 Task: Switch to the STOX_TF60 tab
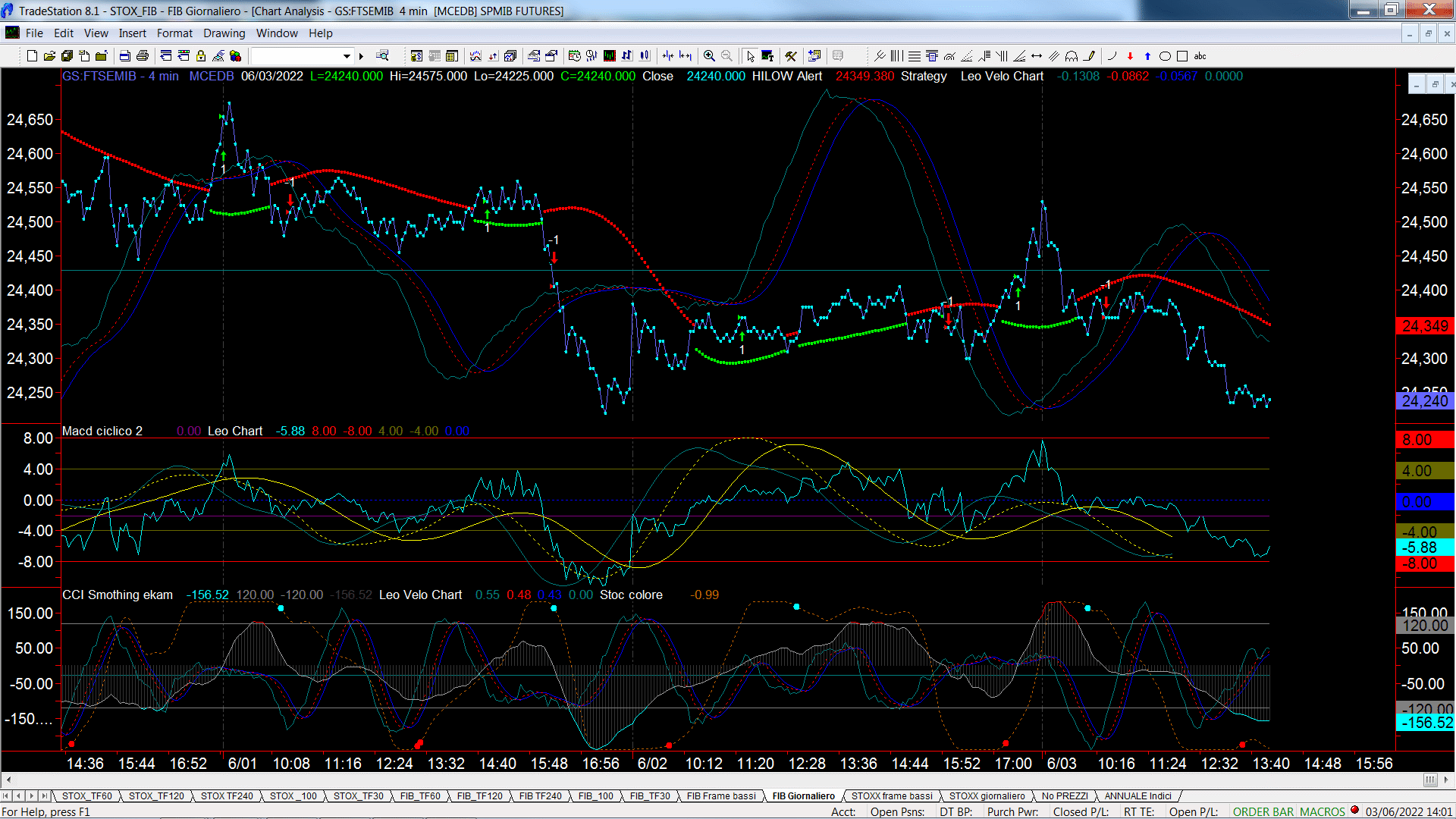86,795
